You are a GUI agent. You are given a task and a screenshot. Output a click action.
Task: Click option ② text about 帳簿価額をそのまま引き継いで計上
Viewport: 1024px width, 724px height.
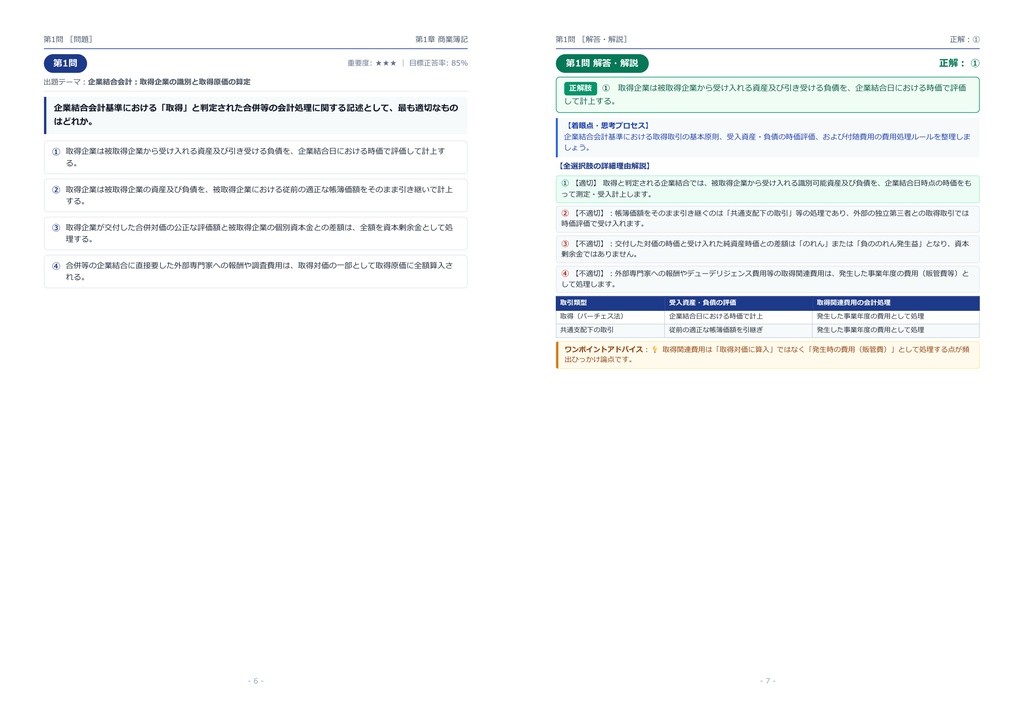point(259,195)
